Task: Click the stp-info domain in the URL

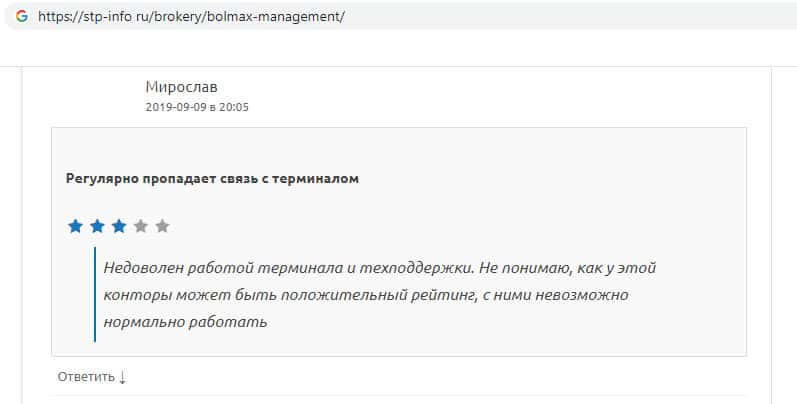Action: point(115,17)
